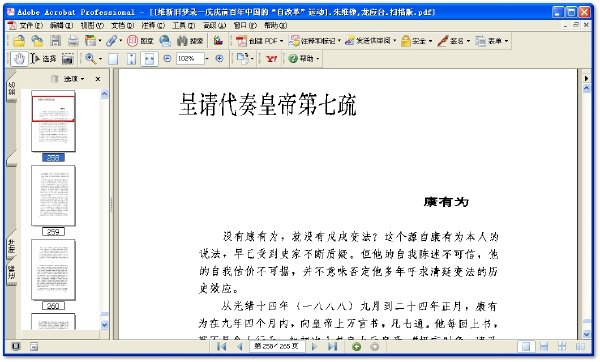Open the Document (文档) menu
The width and height of the screenshot is (600, 362).
tap(122, 26)
